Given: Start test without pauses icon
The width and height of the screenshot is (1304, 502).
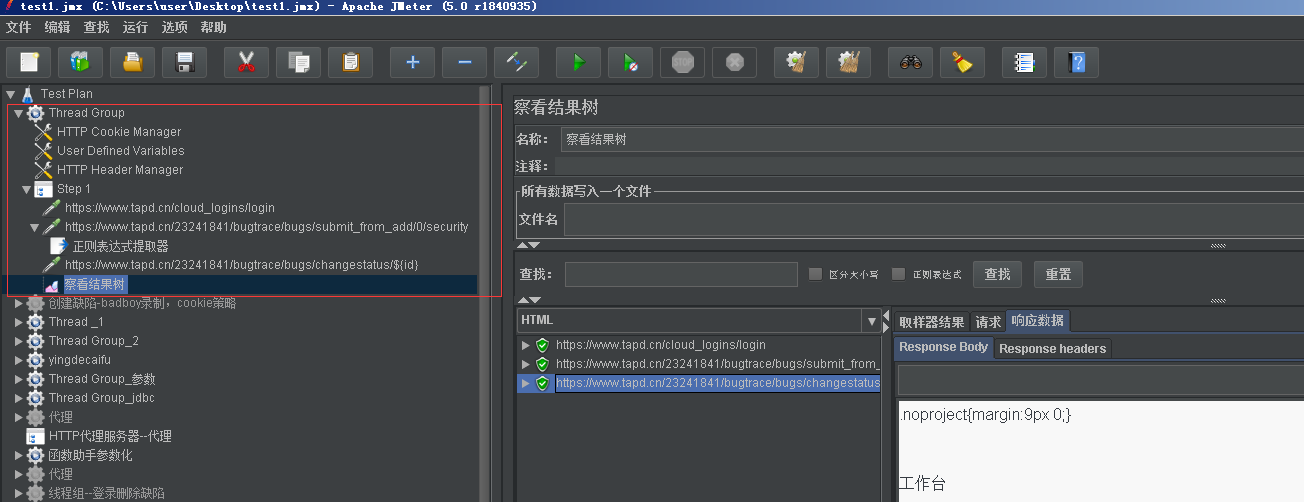Looking at the screenshot, I should point(630,62).
